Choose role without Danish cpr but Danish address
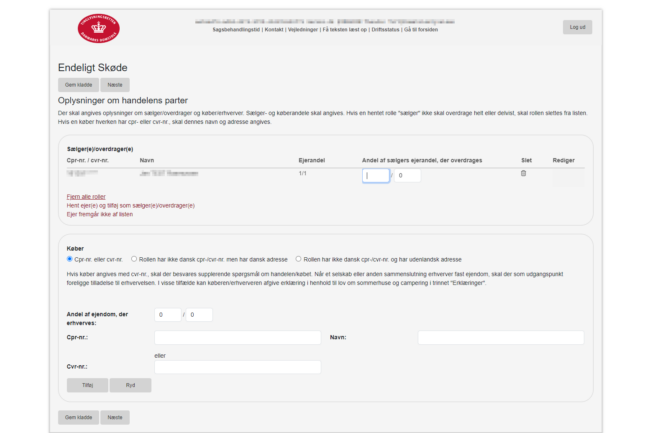 point(134,258)
